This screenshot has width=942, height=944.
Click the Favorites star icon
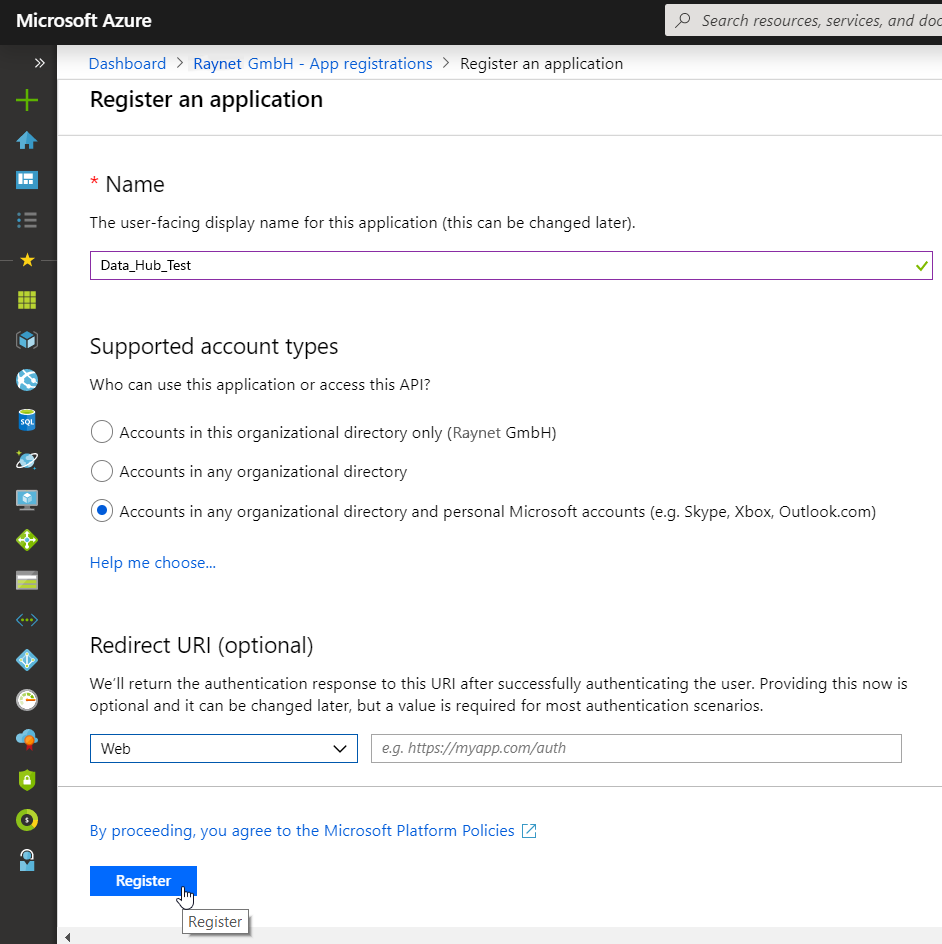[x=27, y=260]
